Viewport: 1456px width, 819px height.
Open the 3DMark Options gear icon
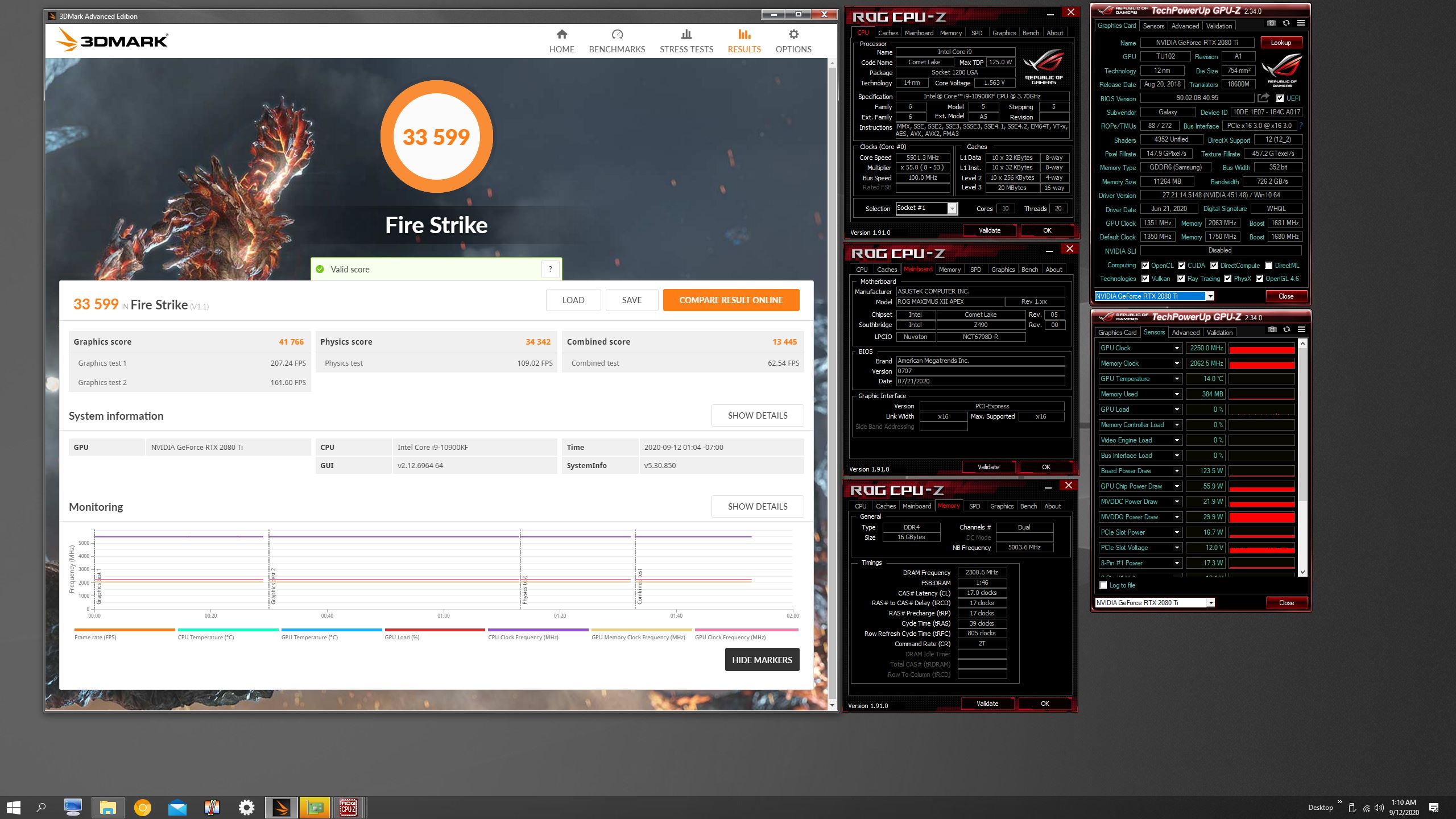point(793,34)
